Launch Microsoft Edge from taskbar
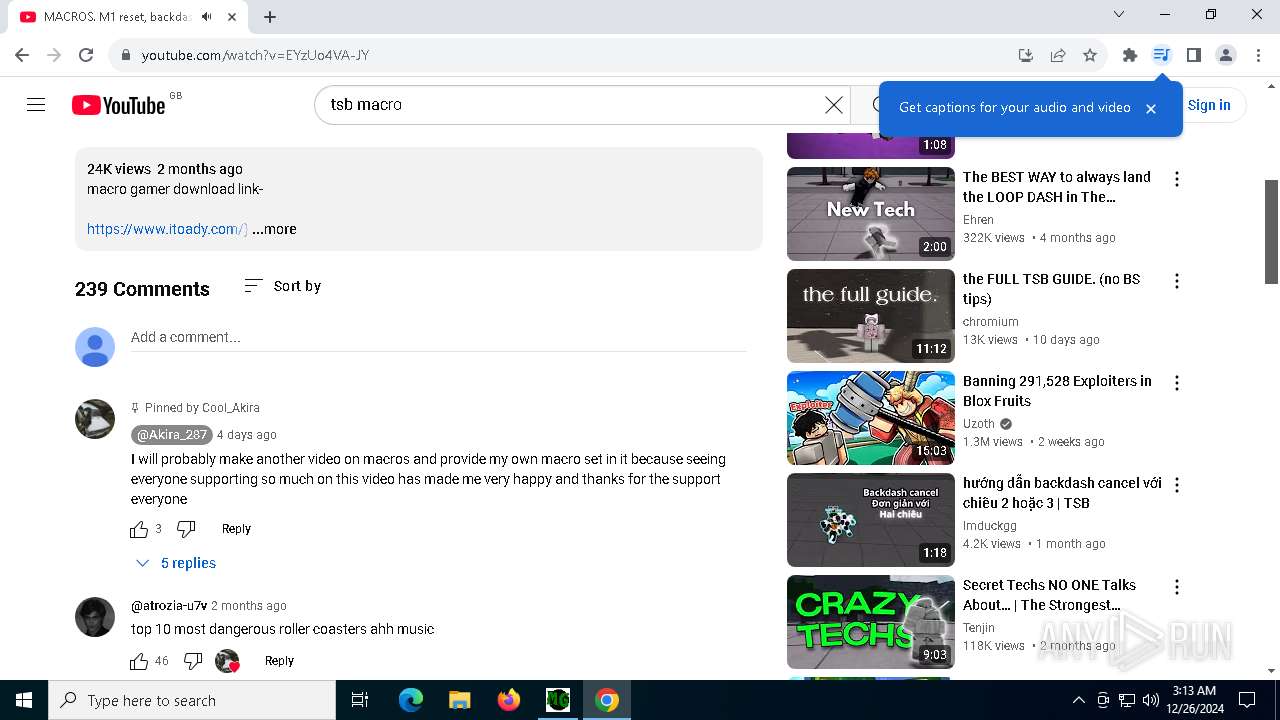 tap(411, 700)
